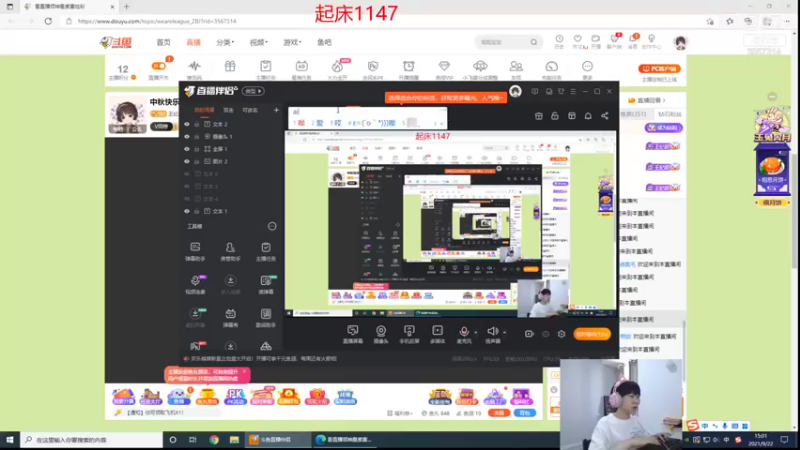Click the preview eye icon beside settings
This screenshot has width=800, height=450.
pyautogui.click(x=545, y=334)
